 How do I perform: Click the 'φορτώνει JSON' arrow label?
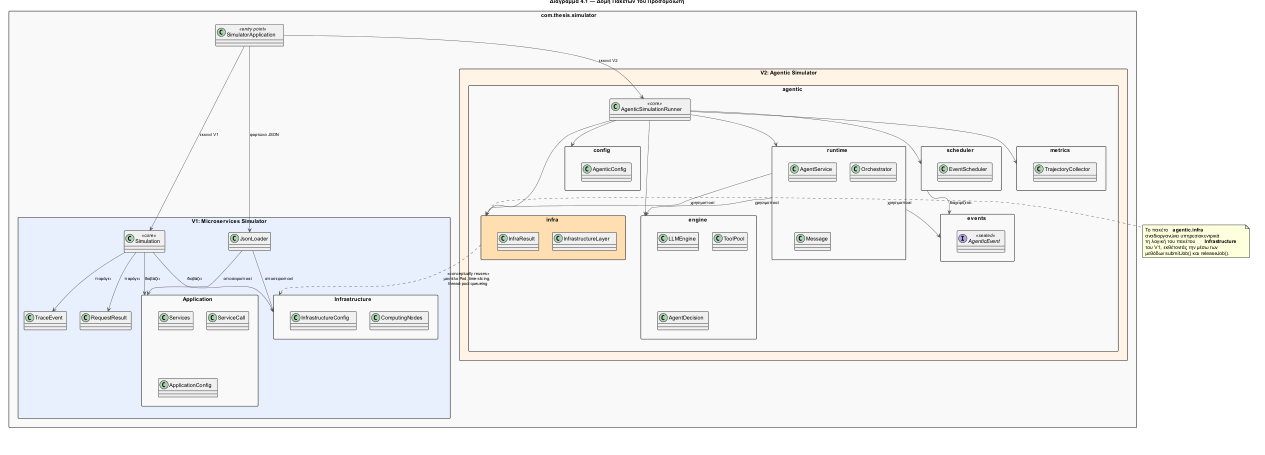pyautogui.click(x=264, y=133)
